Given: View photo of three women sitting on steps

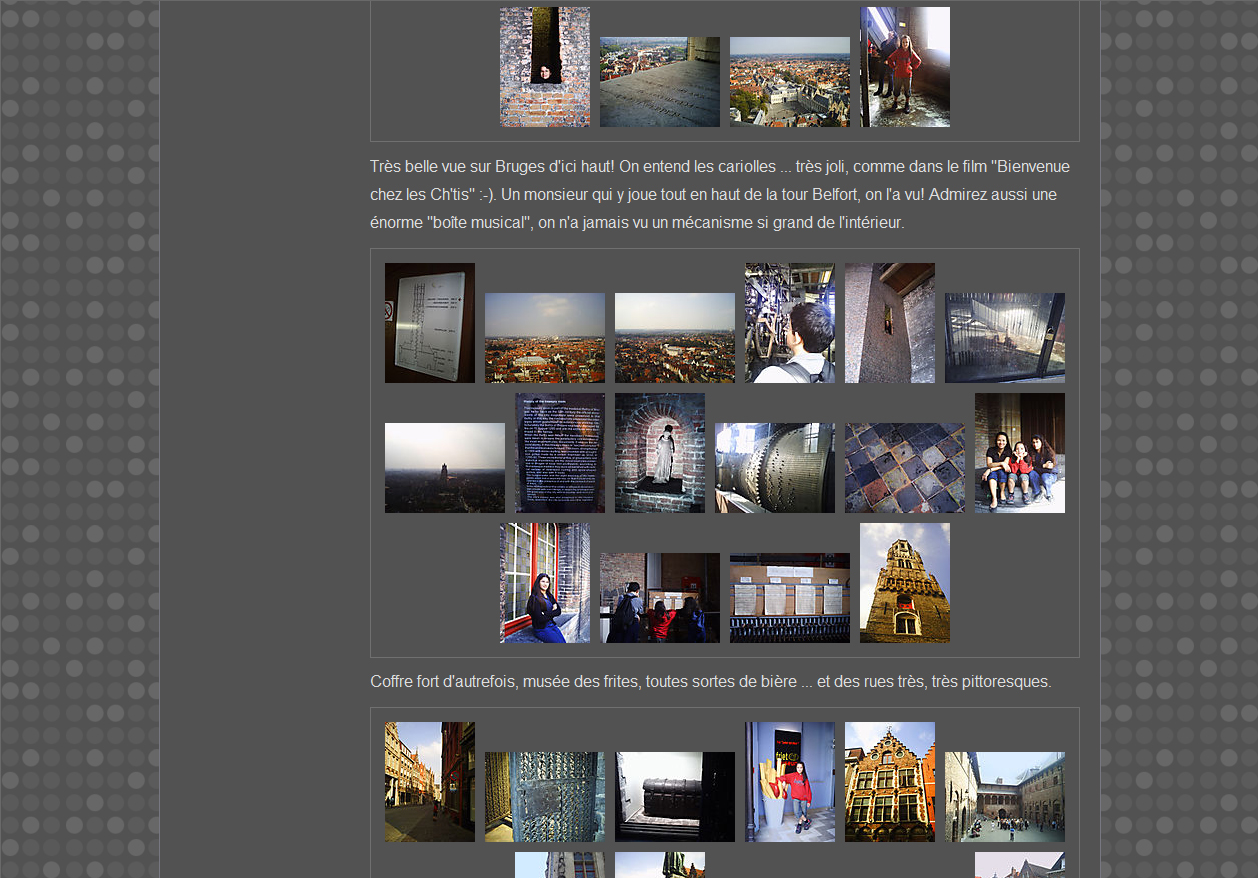Looking at the screenshot, I should pos(1019,453).
